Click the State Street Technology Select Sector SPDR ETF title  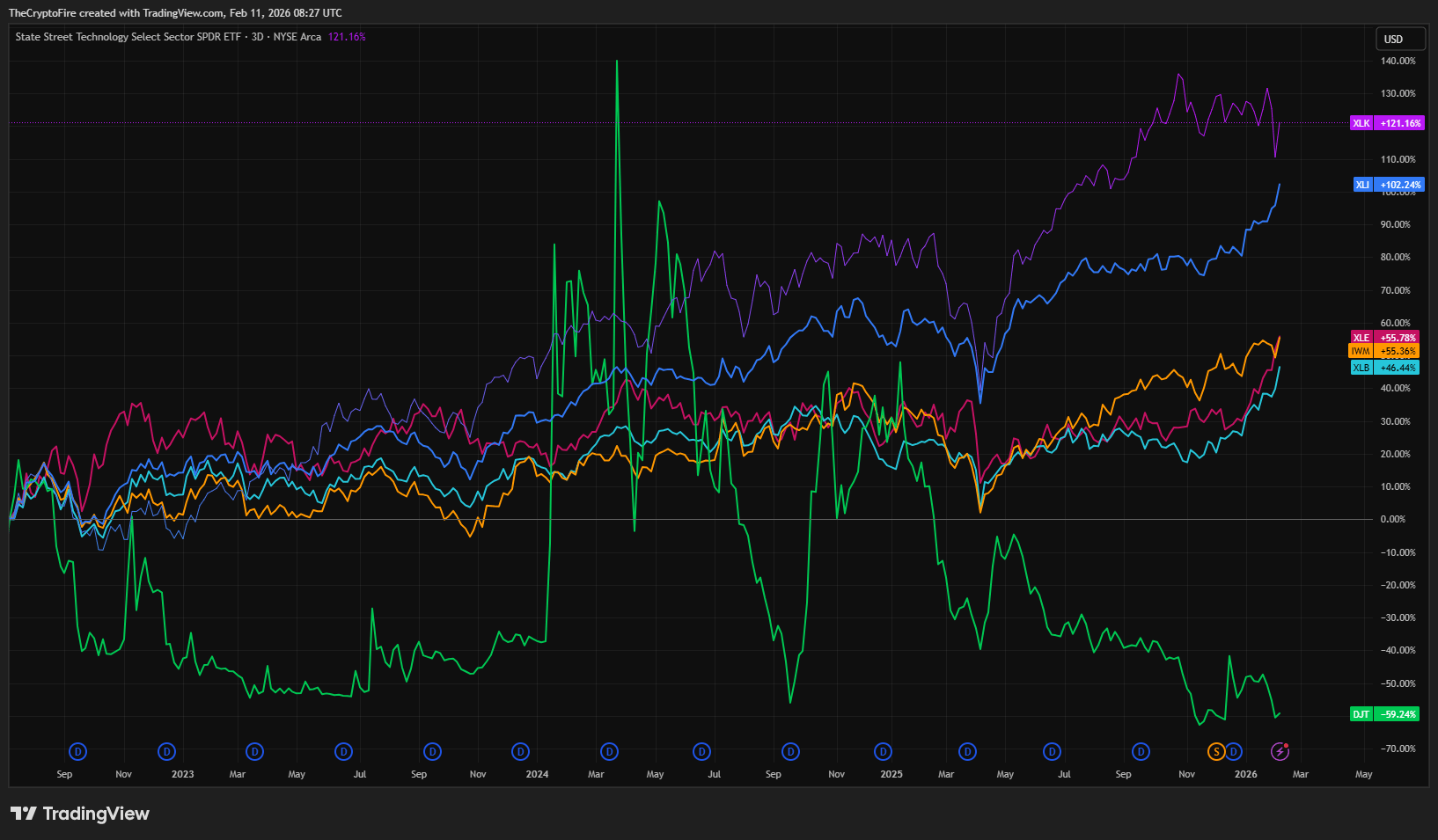pos(128,37)
